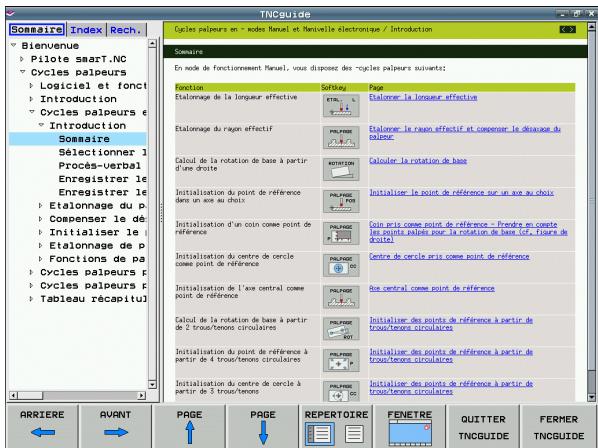Click the PALPAGE P corner softkey icon

341,233
